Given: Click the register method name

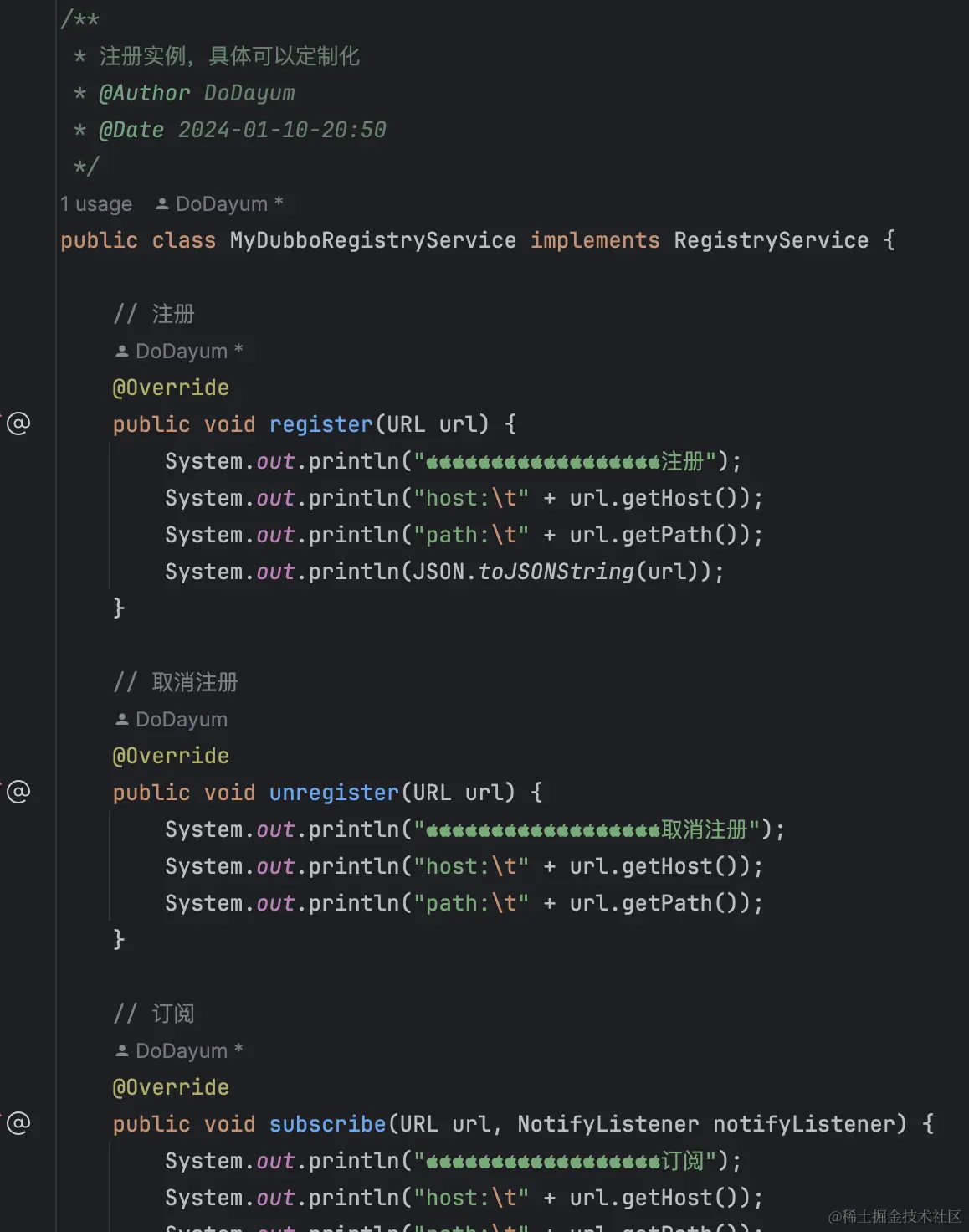Looking at the screenshot, I should 320,424.
